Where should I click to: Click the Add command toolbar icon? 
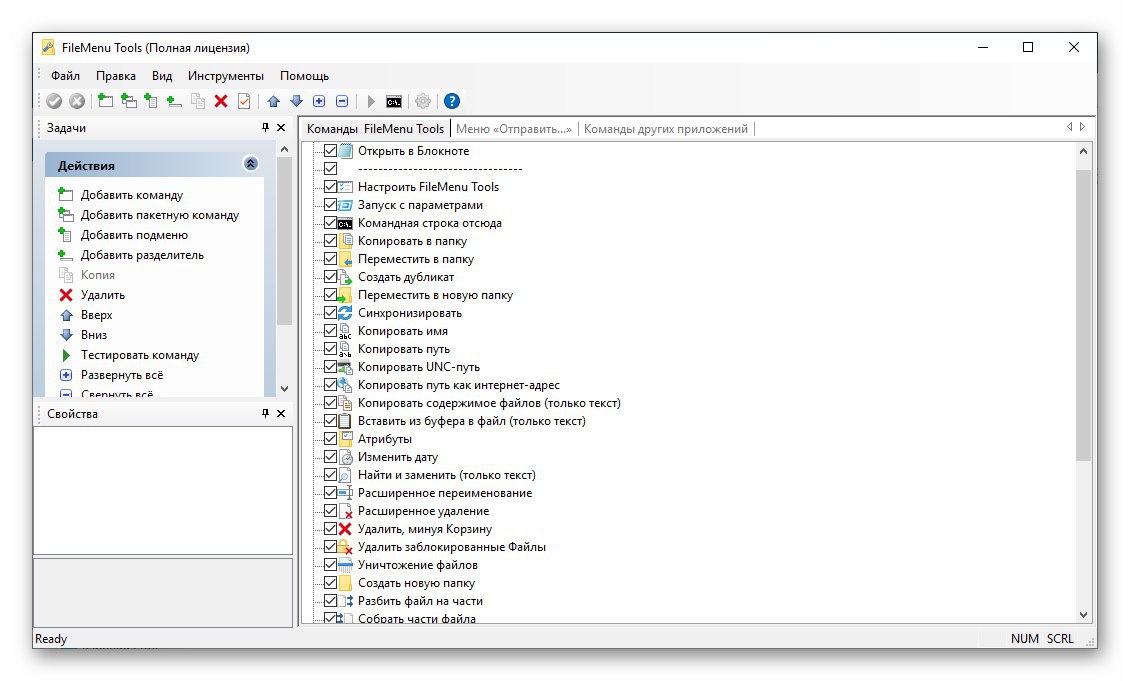pos(105,101)
